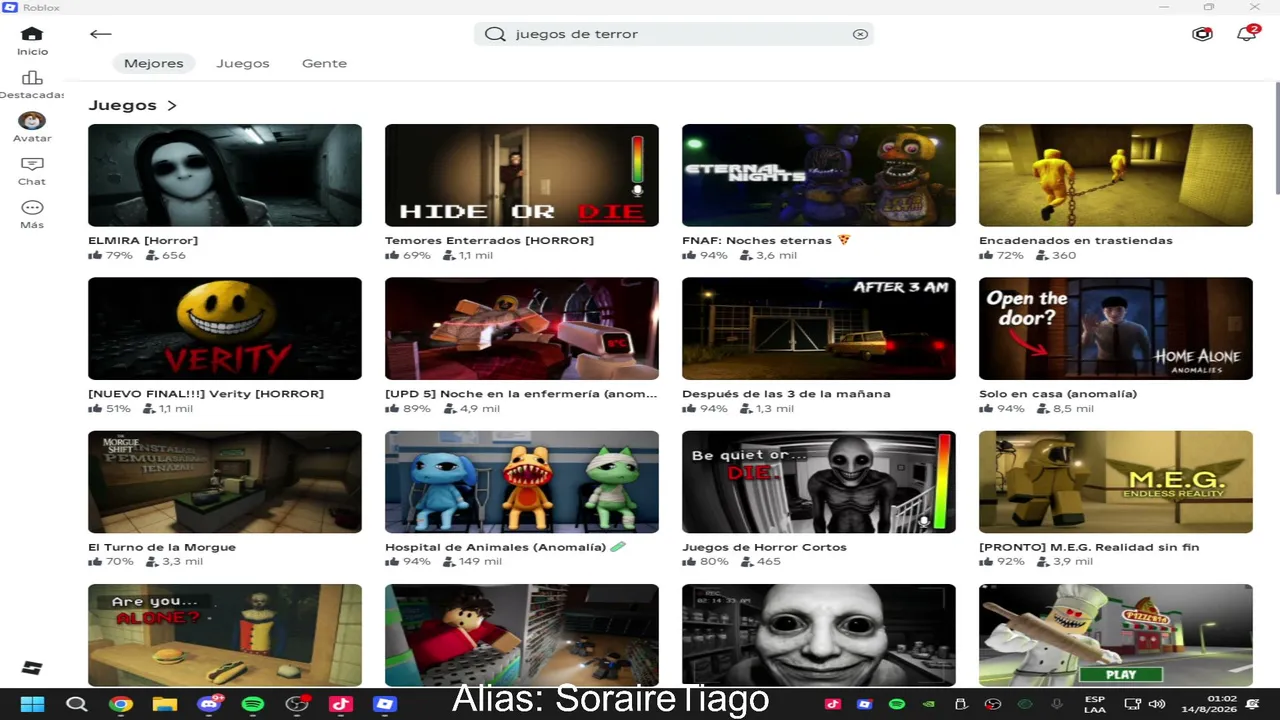Go back with the left arrow

(x=100, y=34)
